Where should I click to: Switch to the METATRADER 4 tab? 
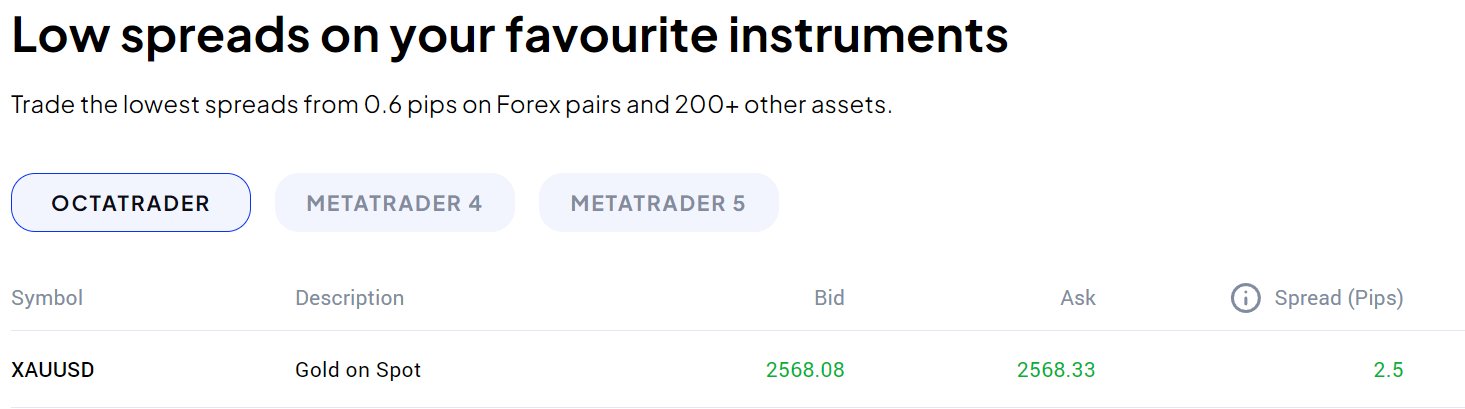tap(394, 203)
